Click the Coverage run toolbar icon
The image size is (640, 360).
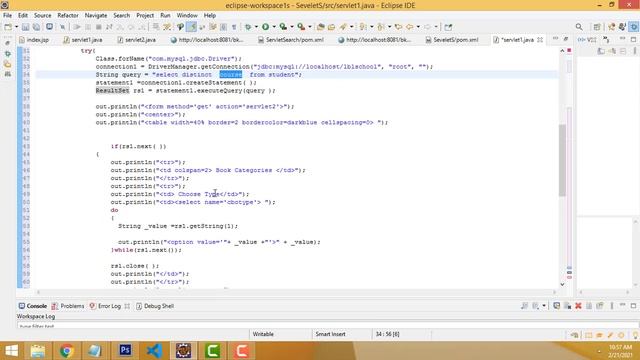pyautogui.click(x=283, y=27)
